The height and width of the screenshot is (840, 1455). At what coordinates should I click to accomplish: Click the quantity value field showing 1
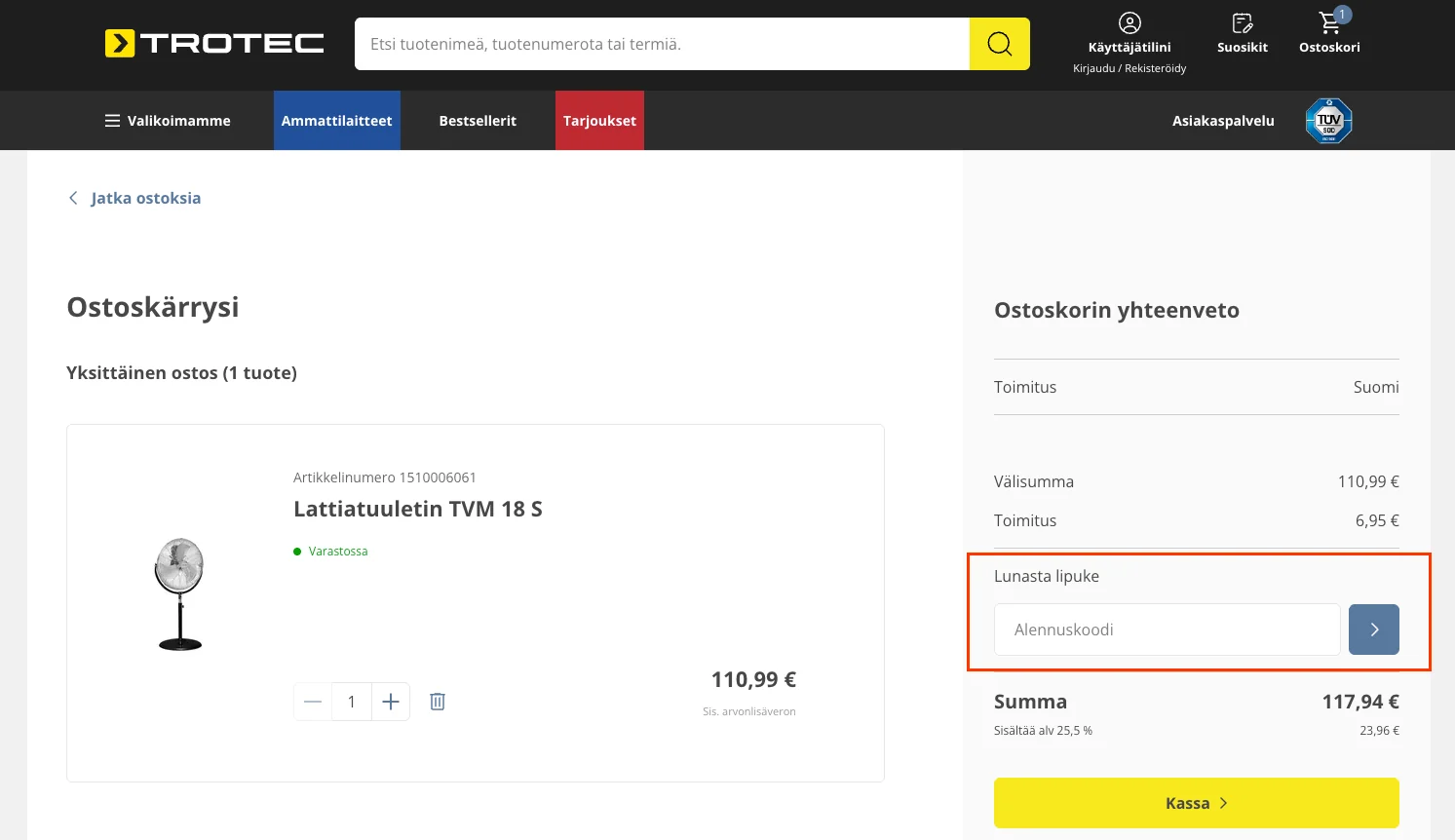pyautogui.click(x=352, y=702)
